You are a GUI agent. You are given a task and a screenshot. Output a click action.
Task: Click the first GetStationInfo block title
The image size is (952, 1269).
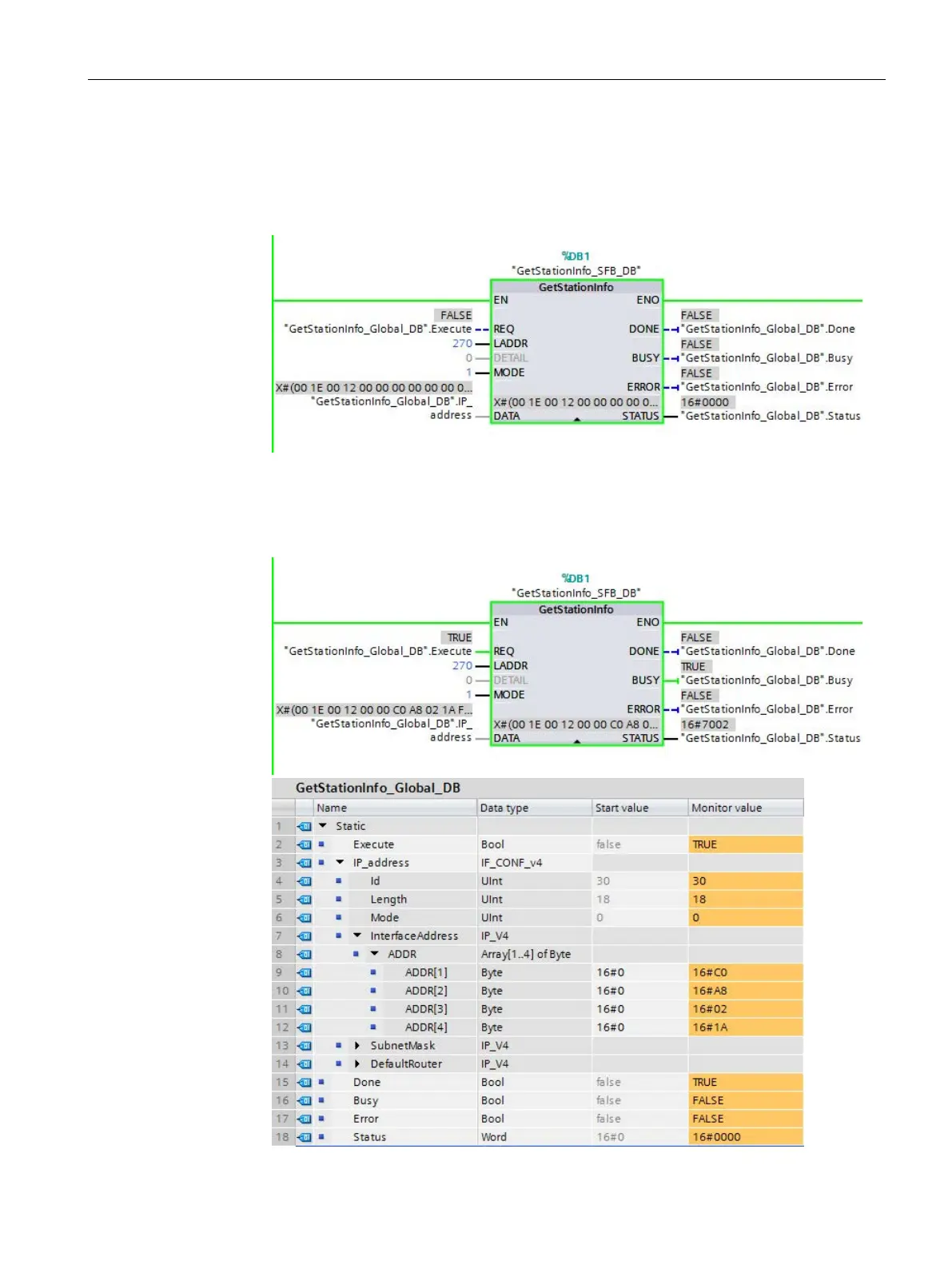coord(576,287)
